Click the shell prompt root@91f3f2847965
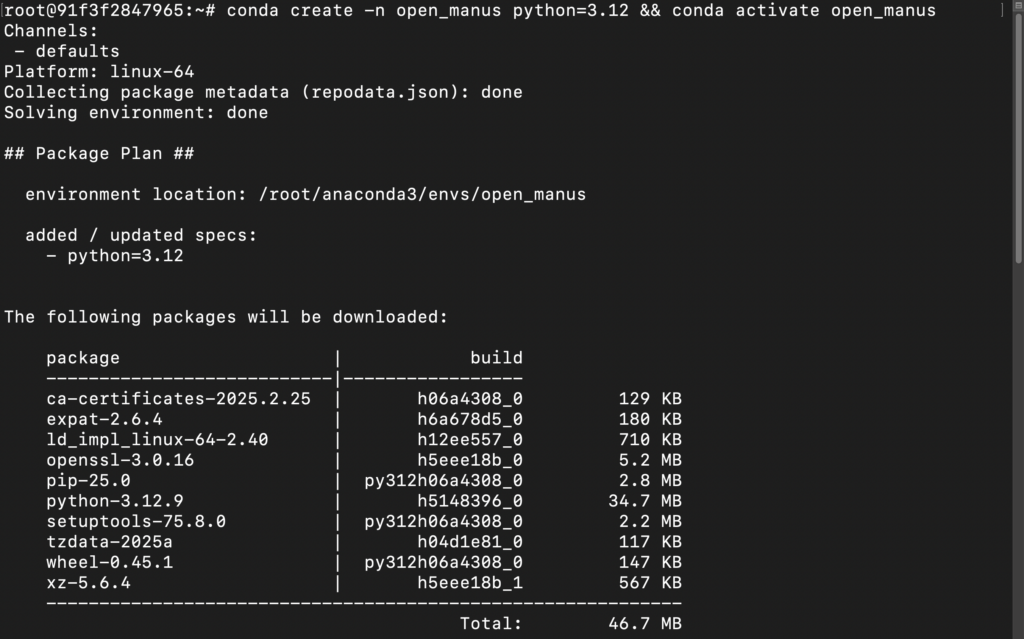Screen dimensions: 1024x639 [93, 10]
